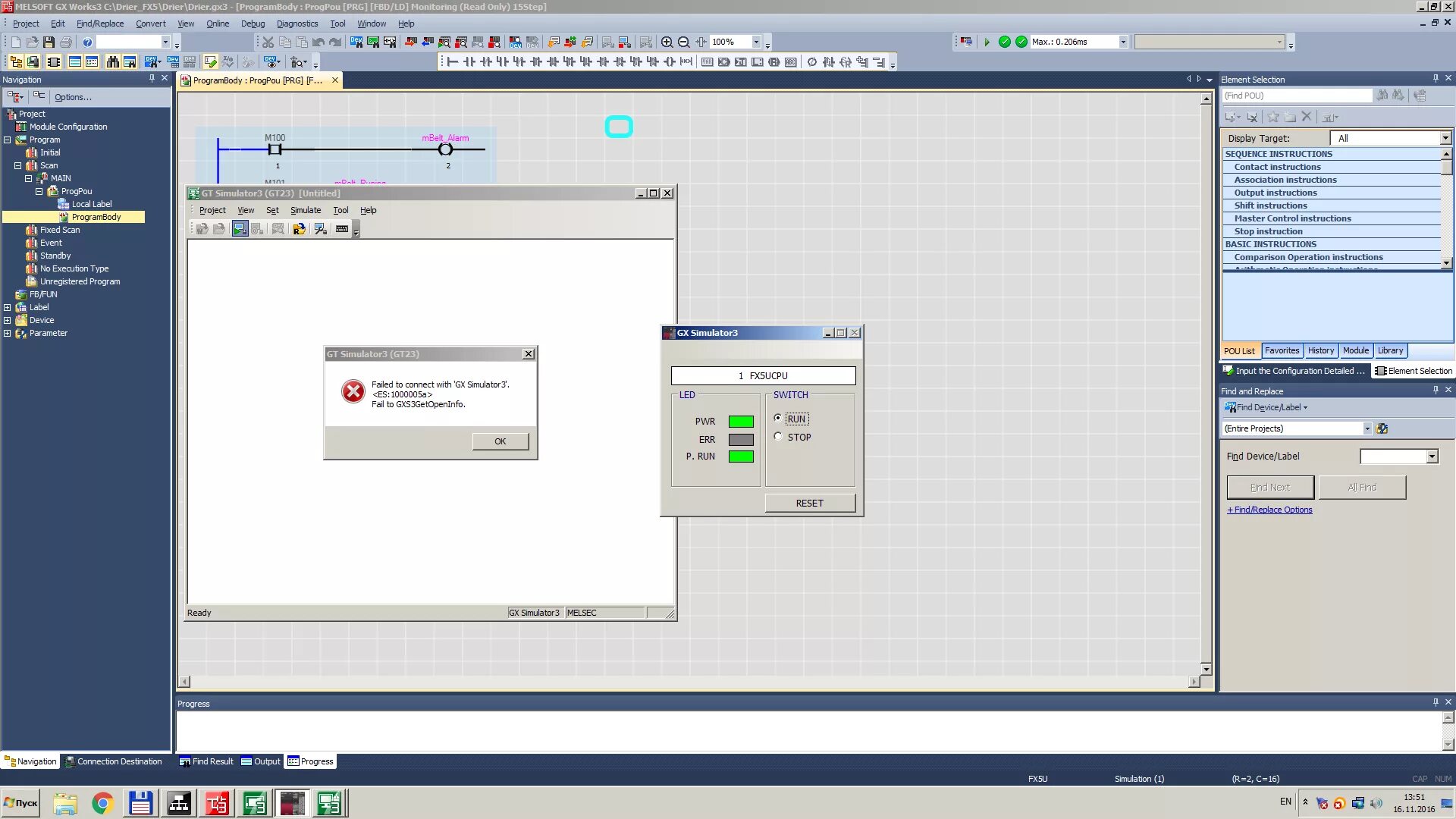Open the Find Device/Label combo box
This screenshot has width=1456, height=819.
pyautogui.click(x=1432, y=457)
